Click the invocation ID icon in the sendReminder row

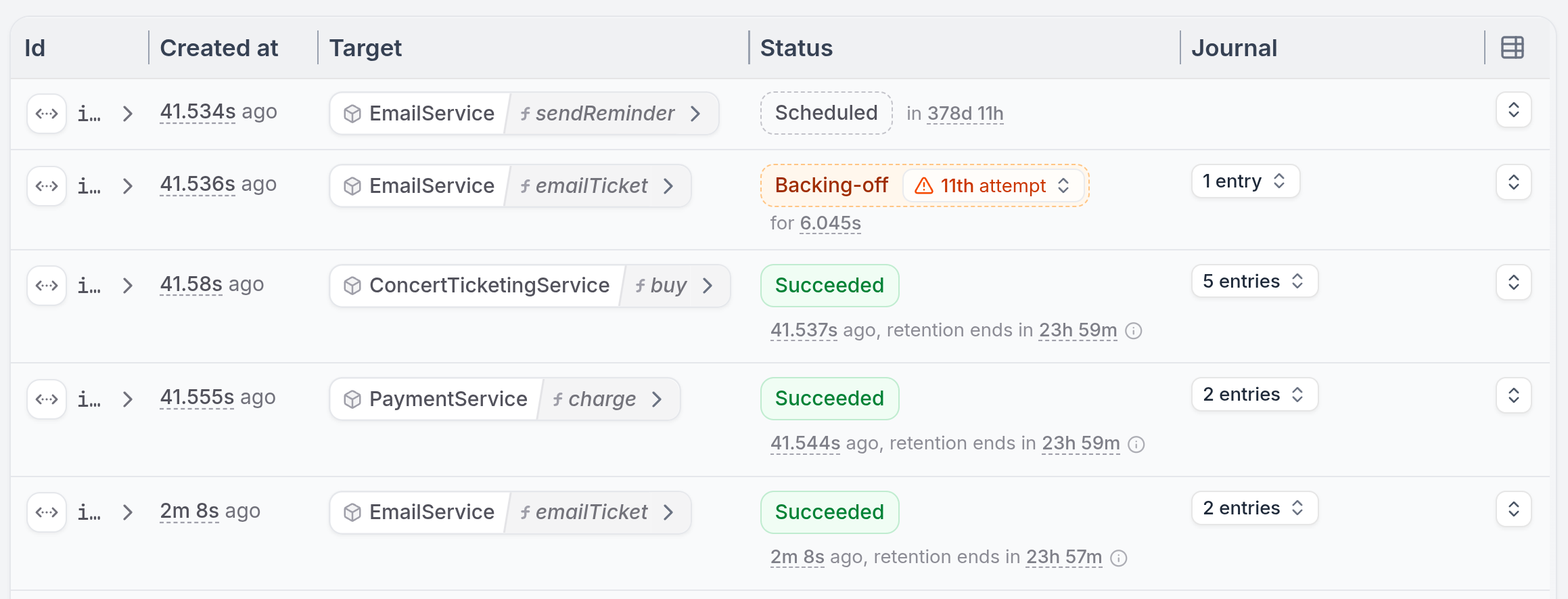47,114
